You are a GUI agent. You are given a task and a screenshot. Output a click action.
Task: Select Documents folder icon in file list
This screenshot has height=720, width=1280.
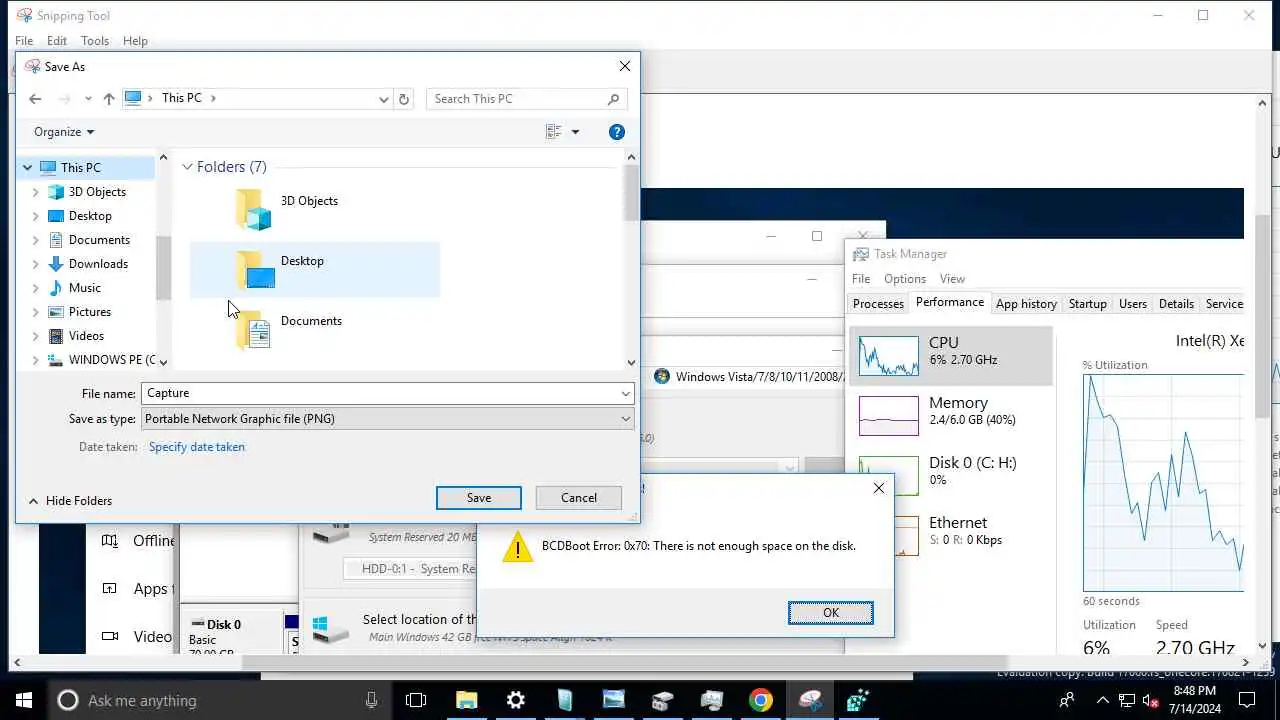click(x=254, y=330)
